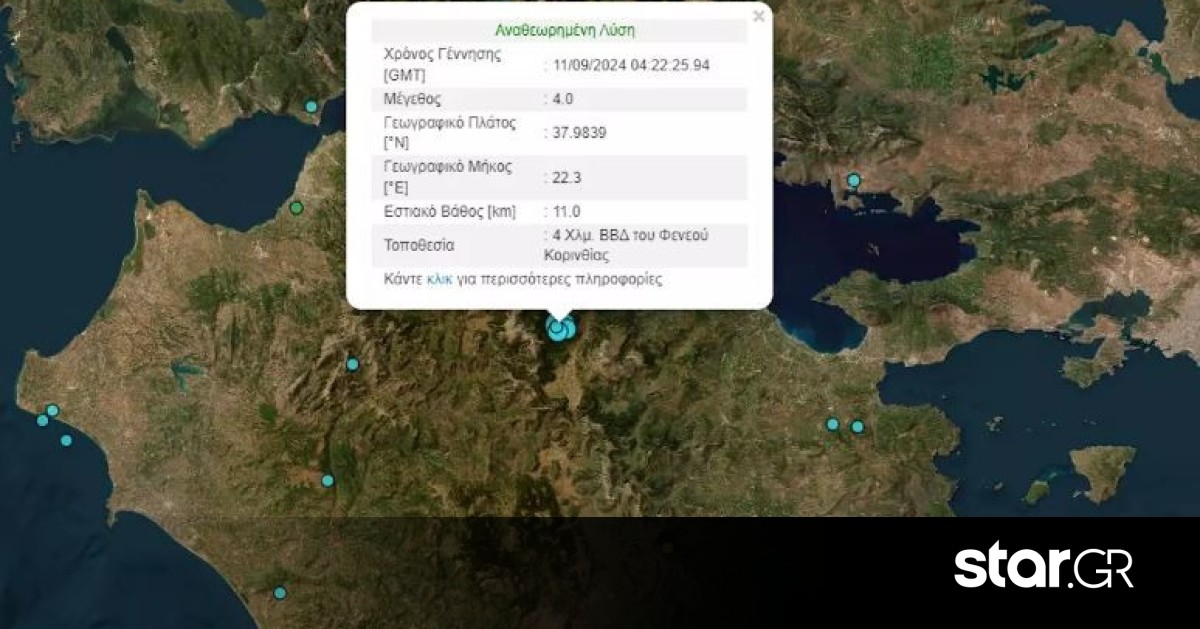This screenshot has height=629, width=1200.
Task: Select the mountain marker west of the epicenter
Action: tap(352, 364)
